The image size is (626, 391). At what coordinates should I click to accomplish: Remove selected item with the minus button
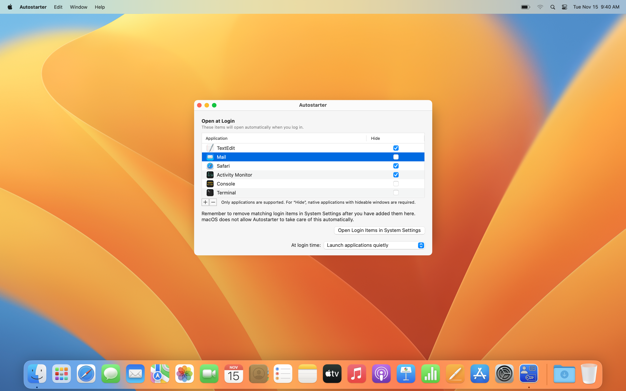[213, 202]
